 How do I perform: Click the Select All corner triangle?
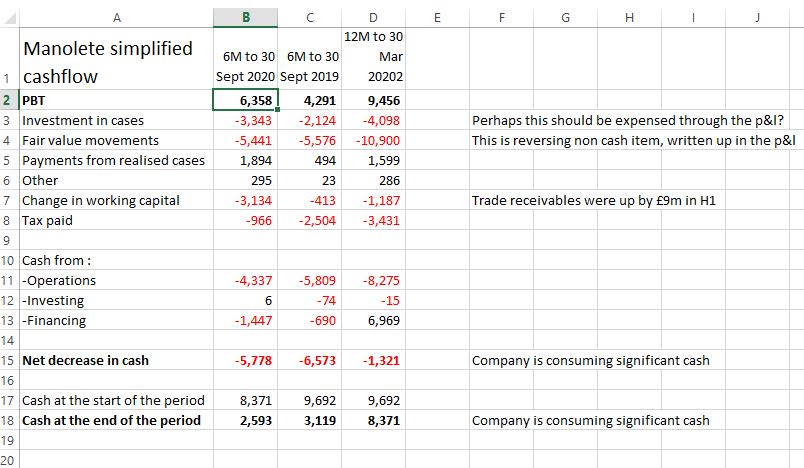(x=10, y=18)
